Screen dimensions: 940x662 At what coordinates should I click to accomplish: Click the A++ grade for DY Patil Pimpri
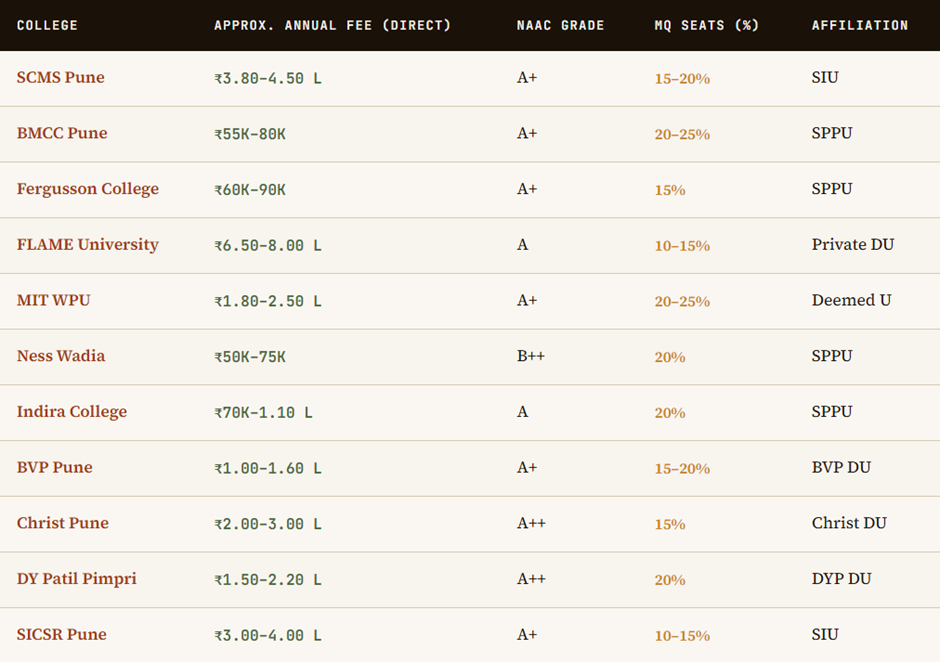point(531,579)
